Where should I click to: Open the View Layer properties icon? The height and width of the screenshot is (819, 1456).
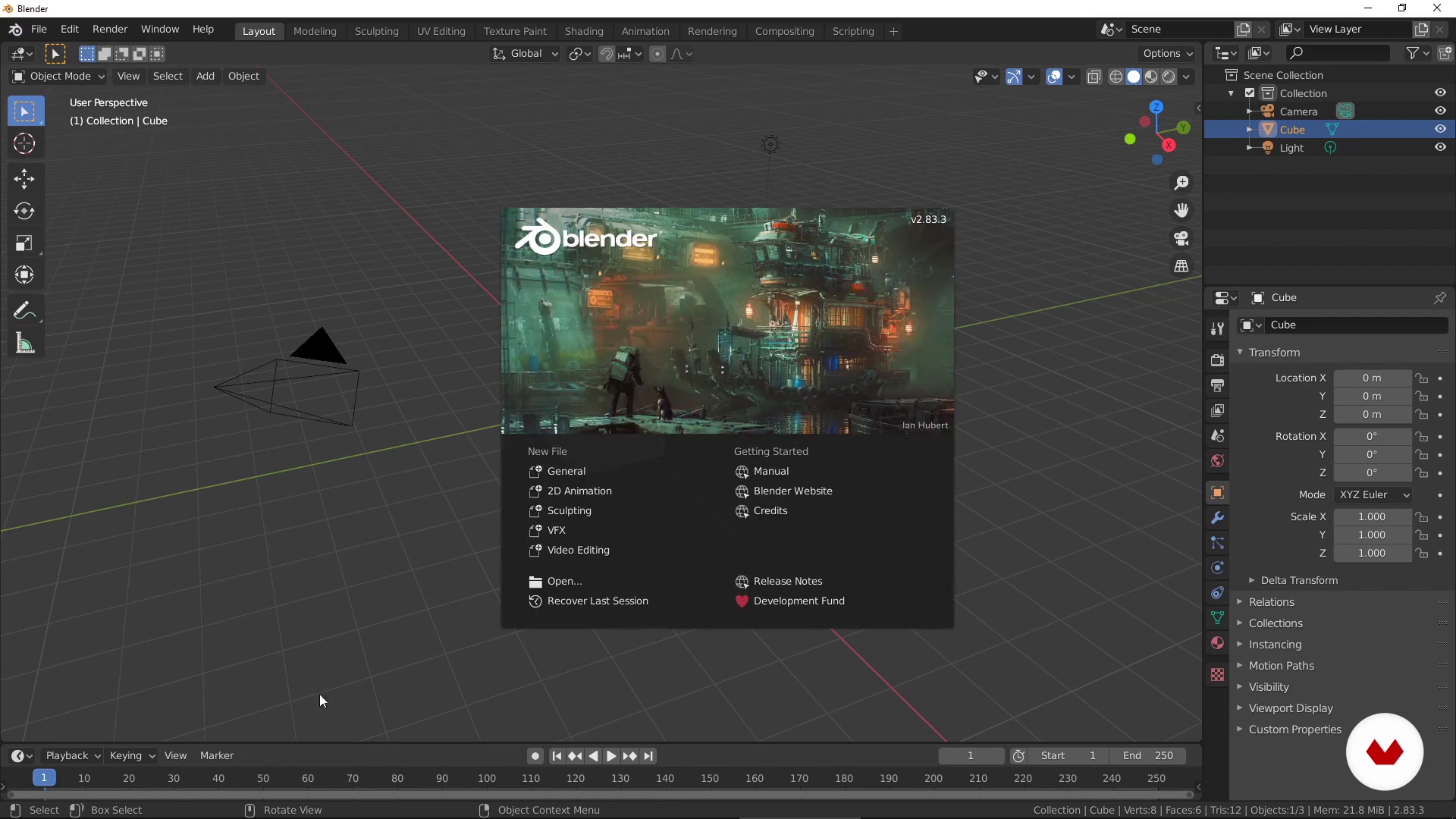tap(1217, 410)
